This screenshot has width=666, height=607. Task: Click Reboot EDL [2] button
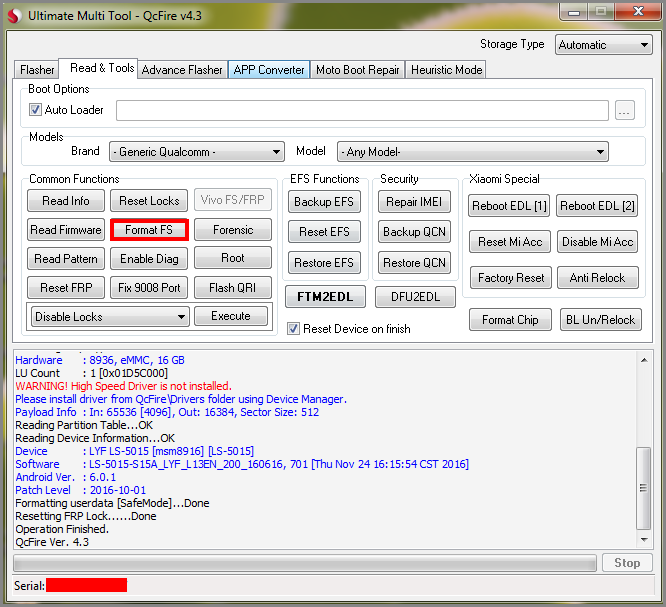pyautogui.click(x=597, y=206)
